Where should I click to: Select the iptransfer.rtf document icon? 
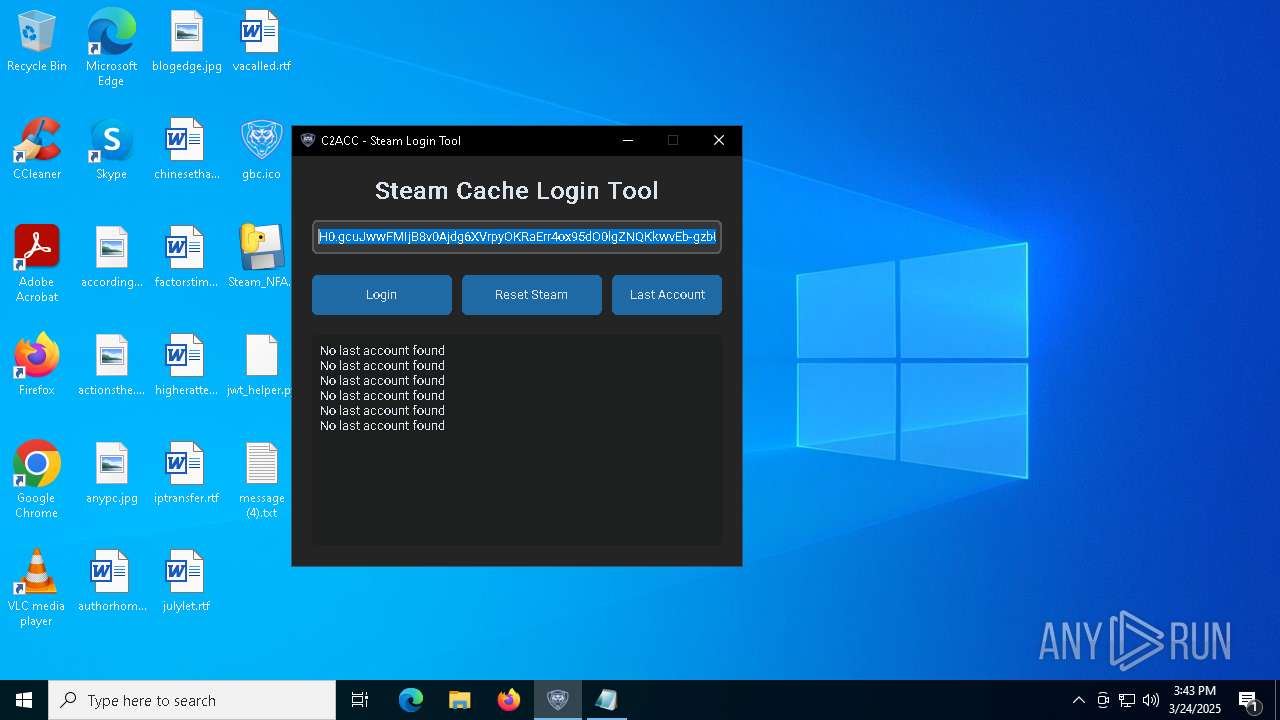[187, 474]
